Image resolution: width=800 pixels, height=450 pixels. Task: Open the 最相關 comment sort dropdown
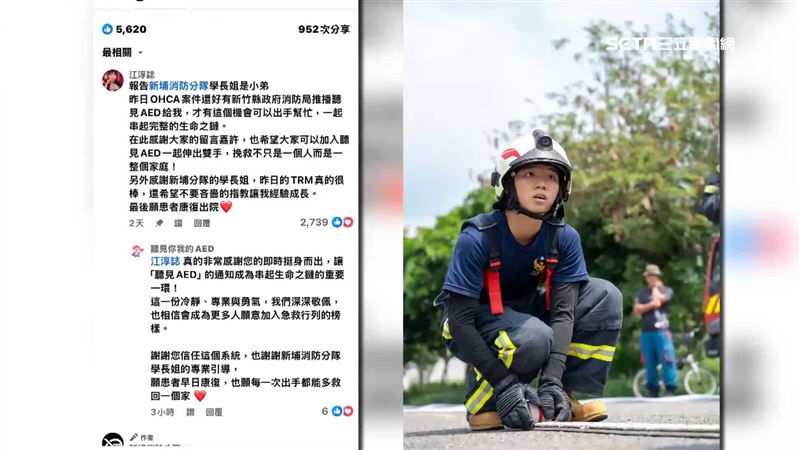pos(122,52)
